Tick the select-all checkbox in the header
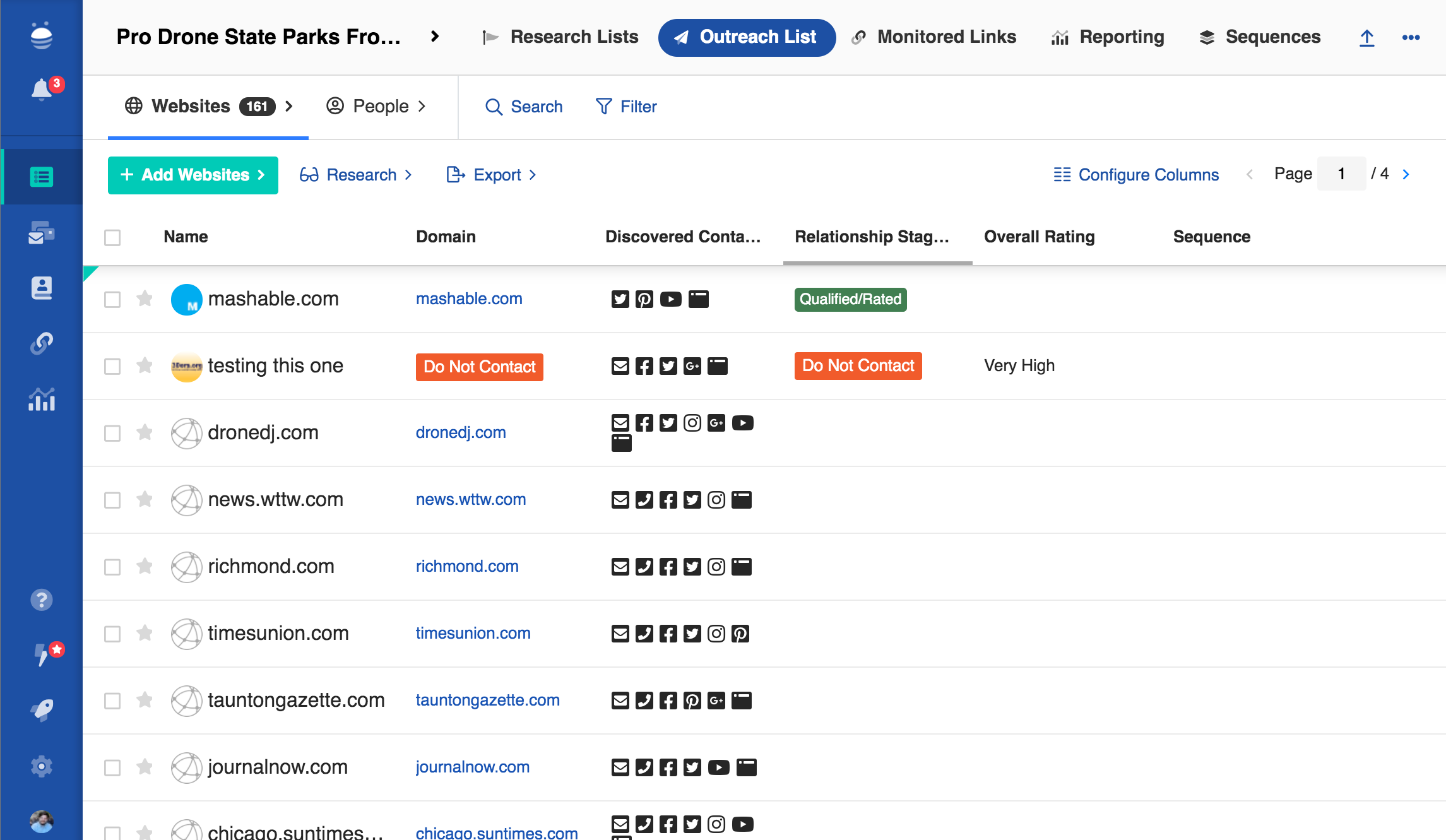 pyautogui.click(x=112, y=237)
